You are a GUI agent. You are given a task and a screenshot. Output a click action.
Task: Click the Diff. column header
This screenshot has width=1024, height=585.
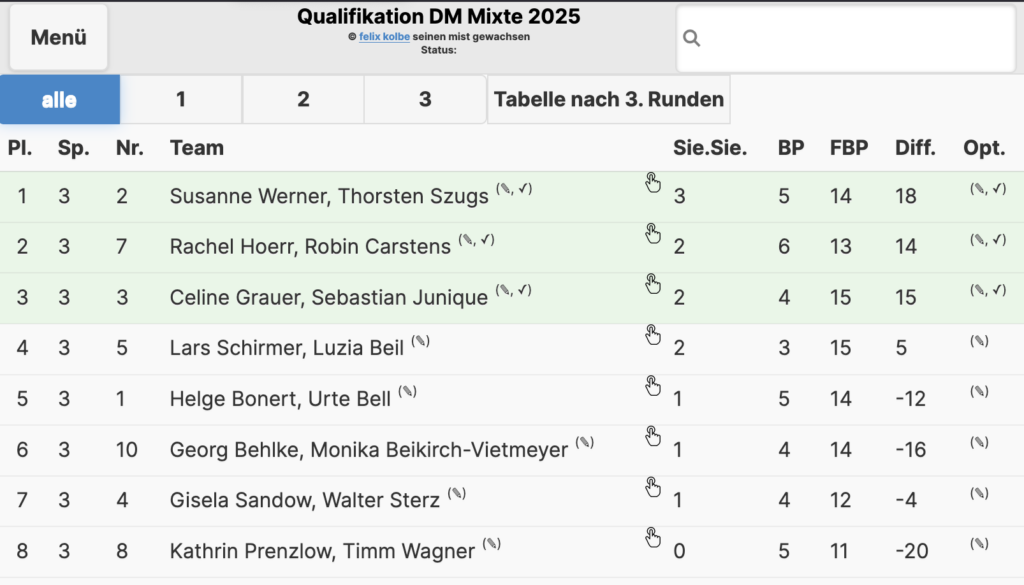[915, 148]
